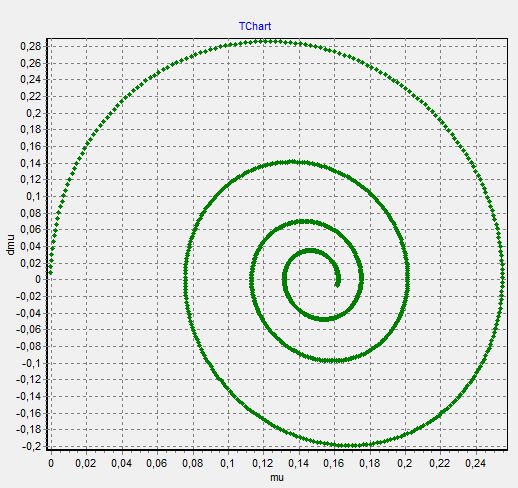The image size is (518, 488).
Task: Click the 0,1 label on vertical axis
Action: click(33, 196)
